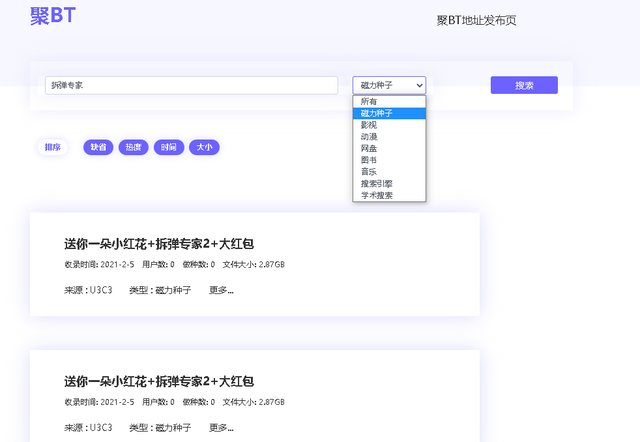The image size is (640, 442).
Task: Sort results by 时间
Action: coord(169,147)
